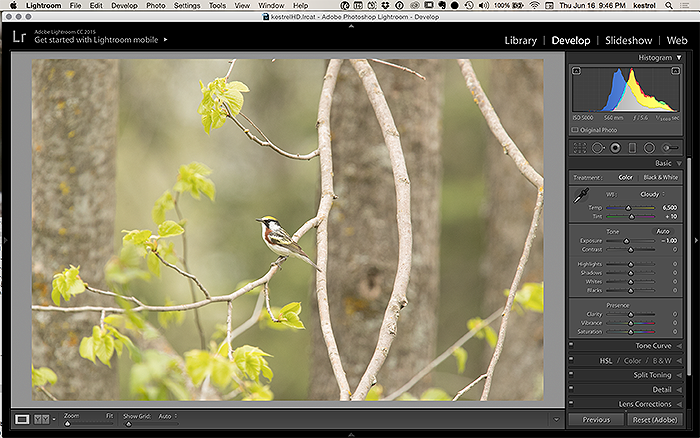Toggle the shadow clipping indicator in histogram
The width and height of the screenshot is (700, 438).
576,71
